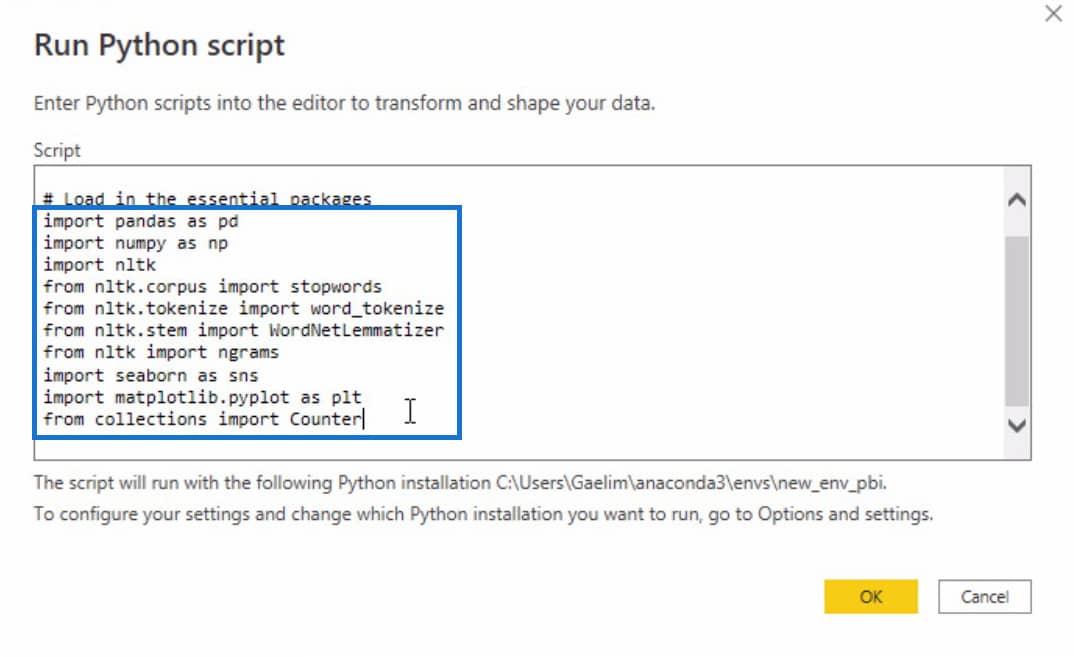Click the line importing WordNetLemmatizer
The image size is (1074, 657).
tap(244, 331)
